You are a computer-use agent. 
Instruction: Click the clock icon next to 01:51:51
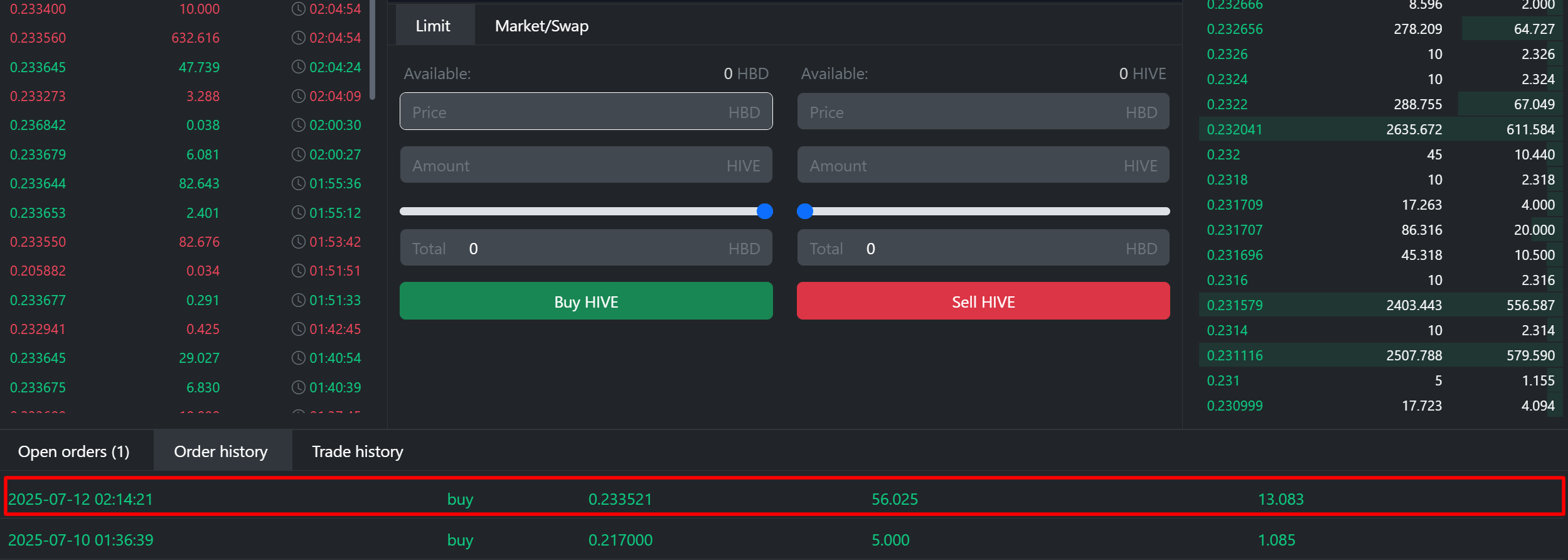click(299, 271)
